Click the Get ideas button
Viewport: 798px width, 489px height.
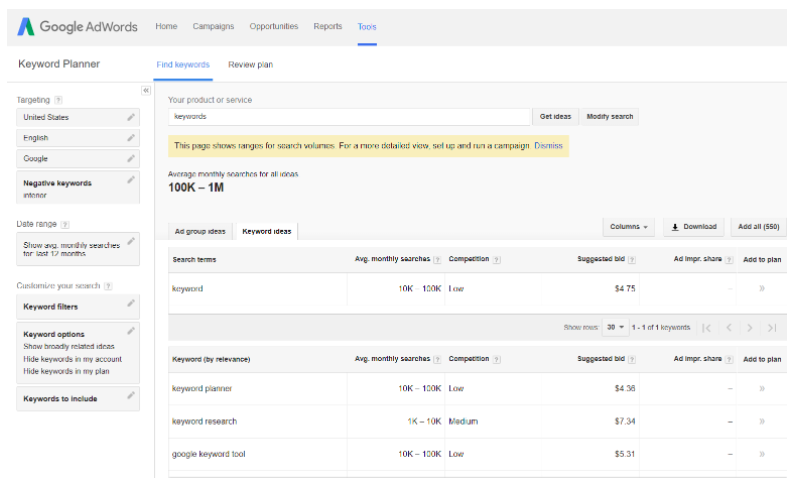555,117
